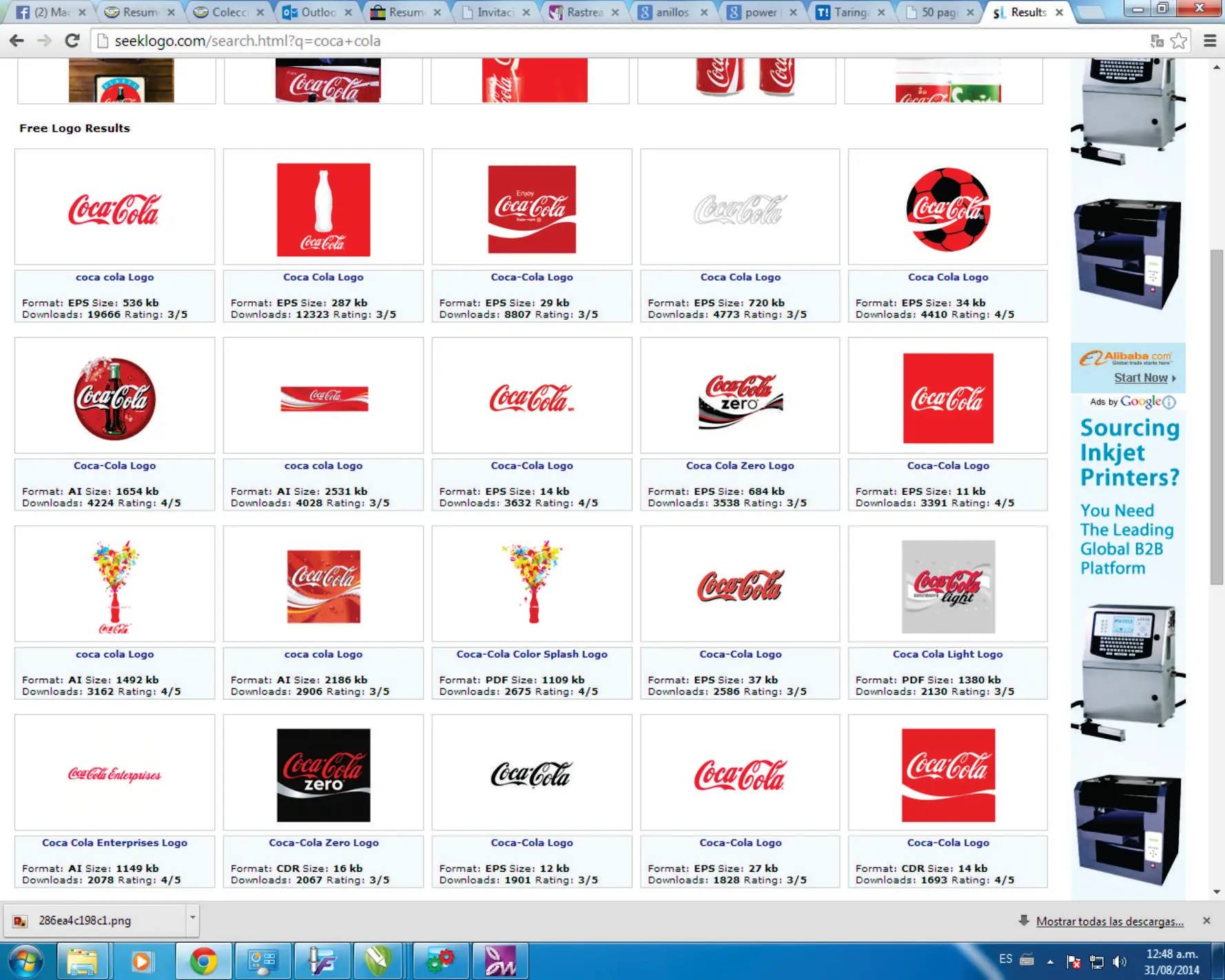Click the address bar URL field

[620, 41]
